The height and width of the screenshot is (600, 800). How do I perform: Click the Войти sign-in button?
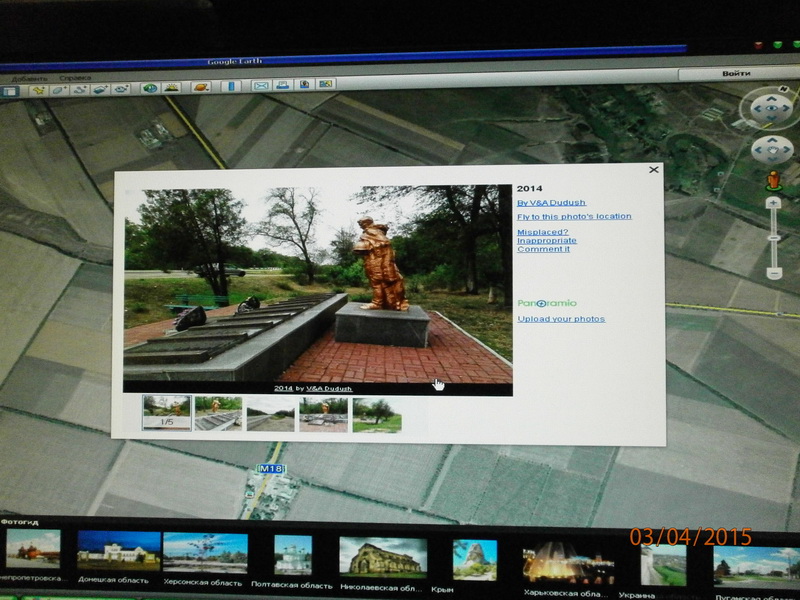pos(736,73)
